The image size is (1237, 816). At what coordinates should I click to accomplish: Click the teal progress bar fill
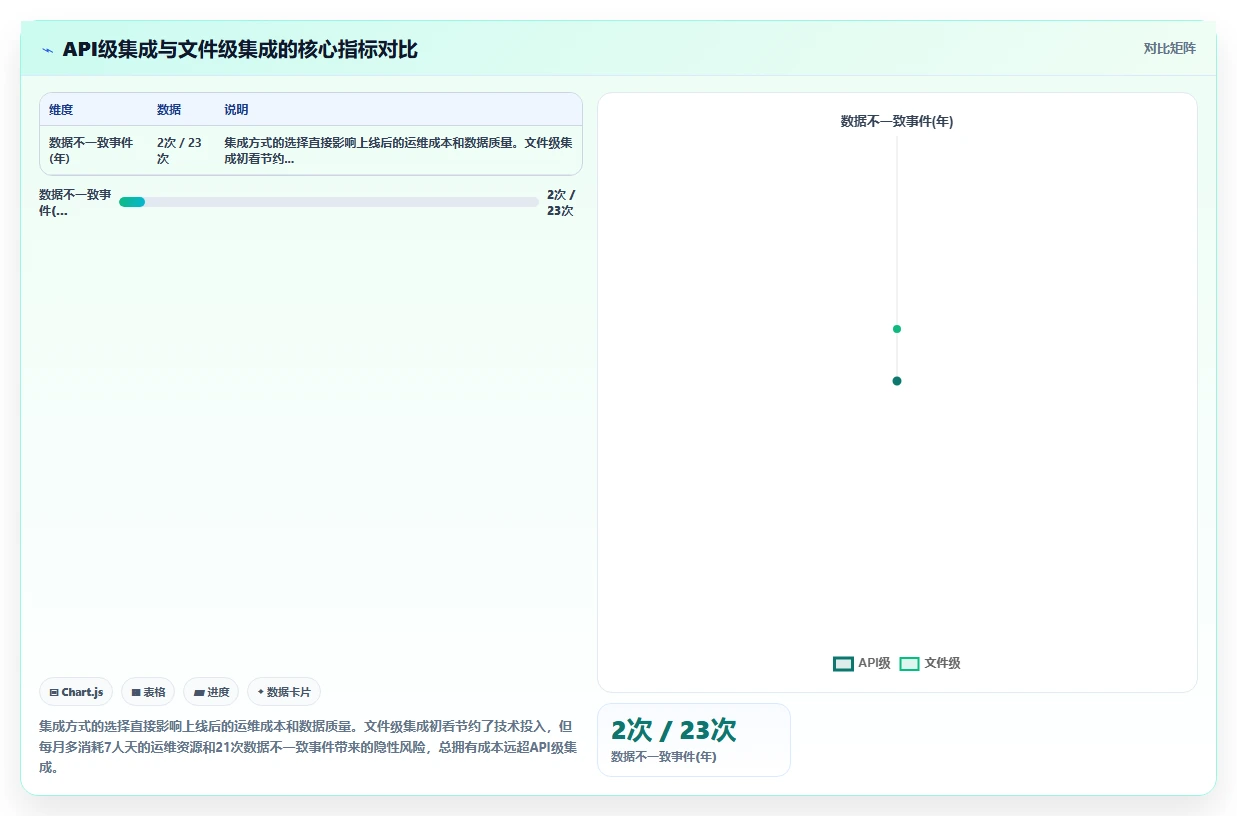(132, 202)
